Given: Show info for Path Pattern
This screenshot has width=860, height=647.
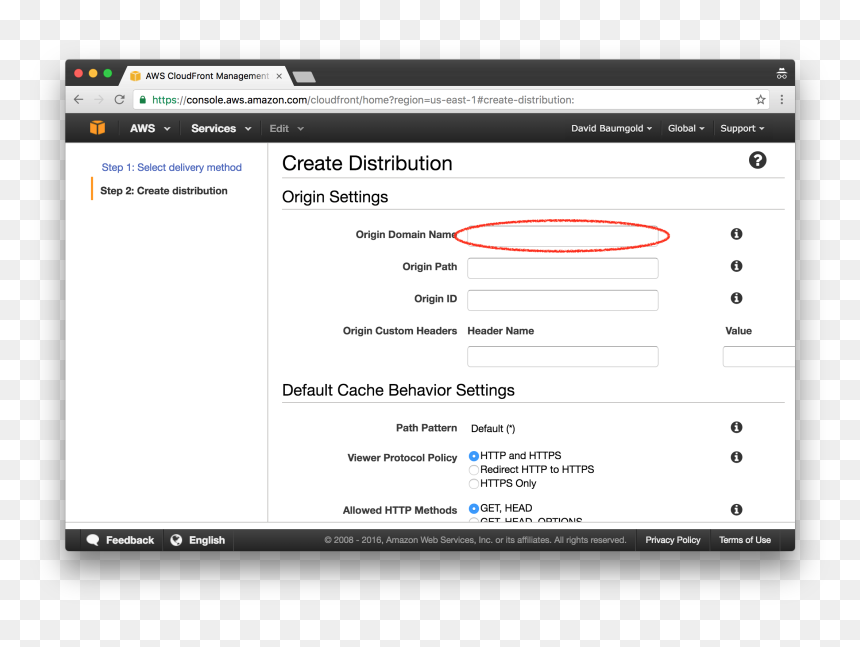Looking at the screenshot, I should pyautogui.click(x=736, y=427).
